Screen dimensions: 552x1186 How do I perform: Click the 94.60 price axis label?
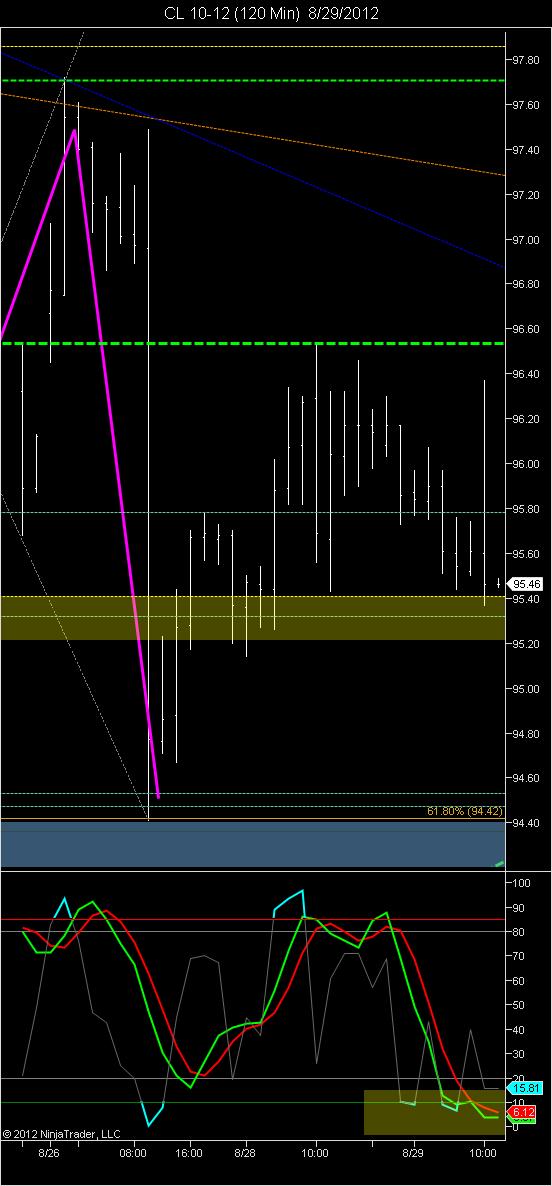(526, 778)
